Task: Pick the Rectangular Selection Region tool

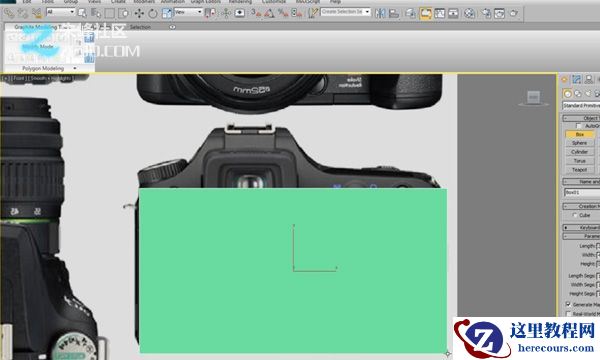Action: (110, 13)
